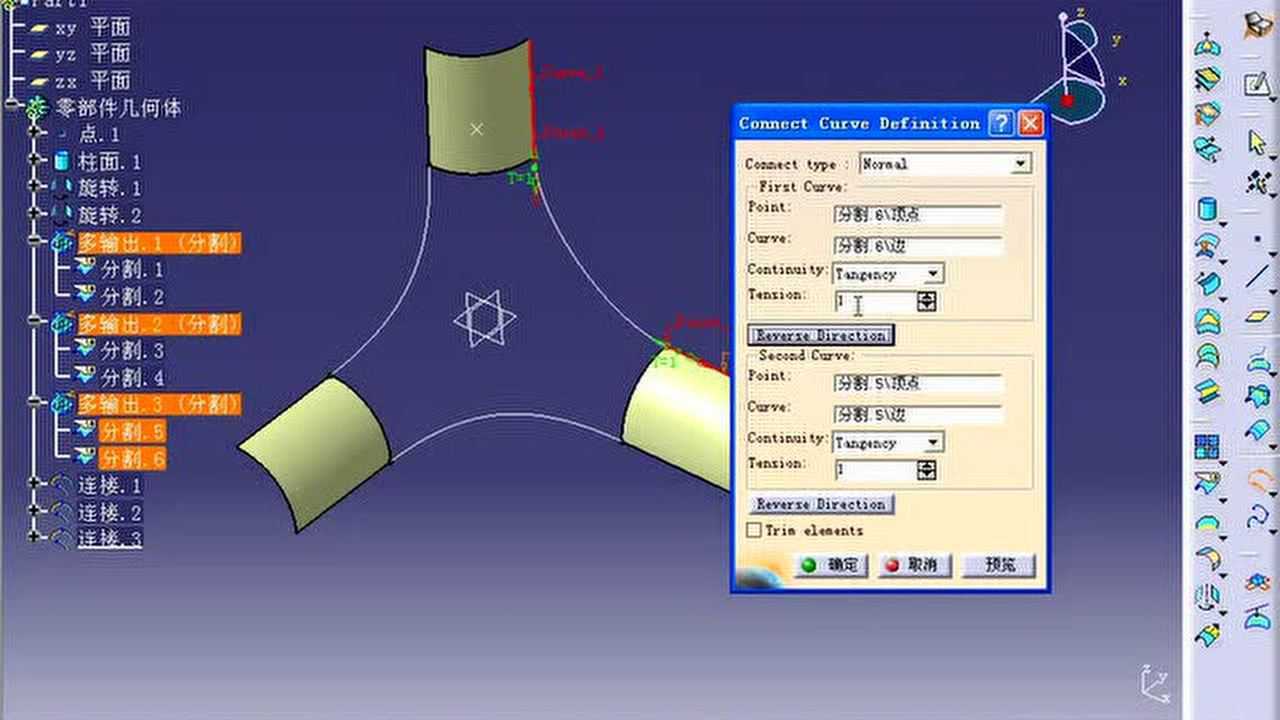
Task: Confirm with the 确定 button
Action: pyautogui.click(x=831, y=565)
